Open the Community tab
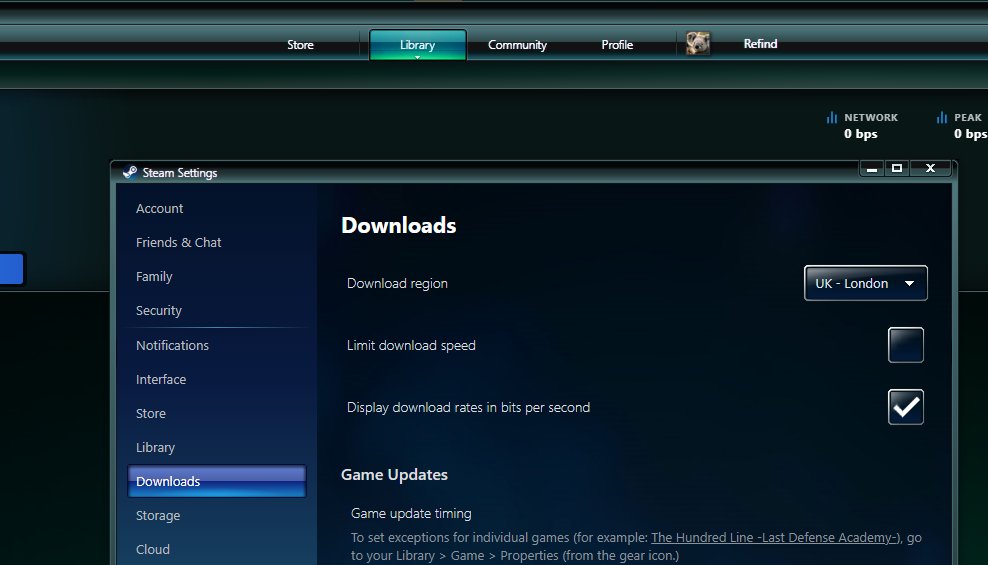Screen dimensions: 988x565 pyautogui.click(x=517, y=45)
